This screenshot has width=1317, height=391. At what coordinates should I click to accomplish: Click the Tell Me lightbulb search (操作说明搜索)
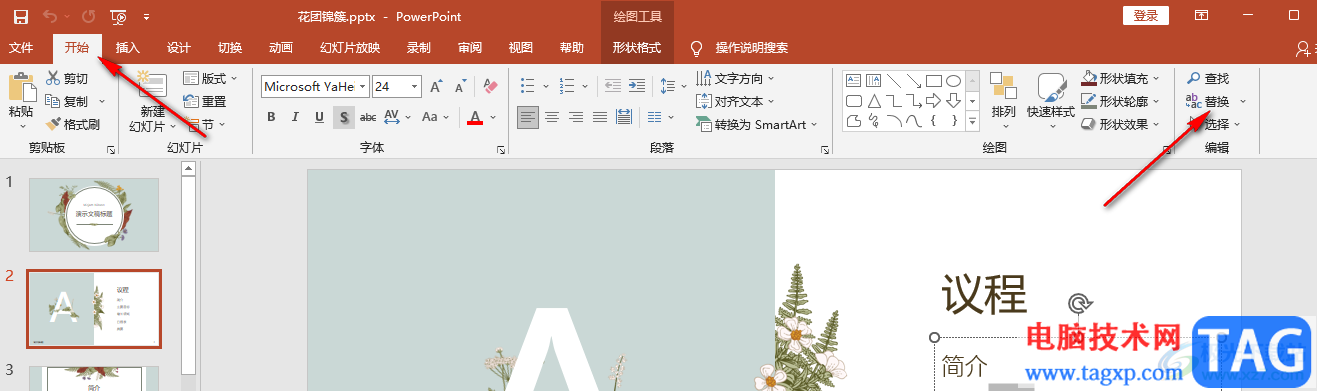(x=739, y=48)
